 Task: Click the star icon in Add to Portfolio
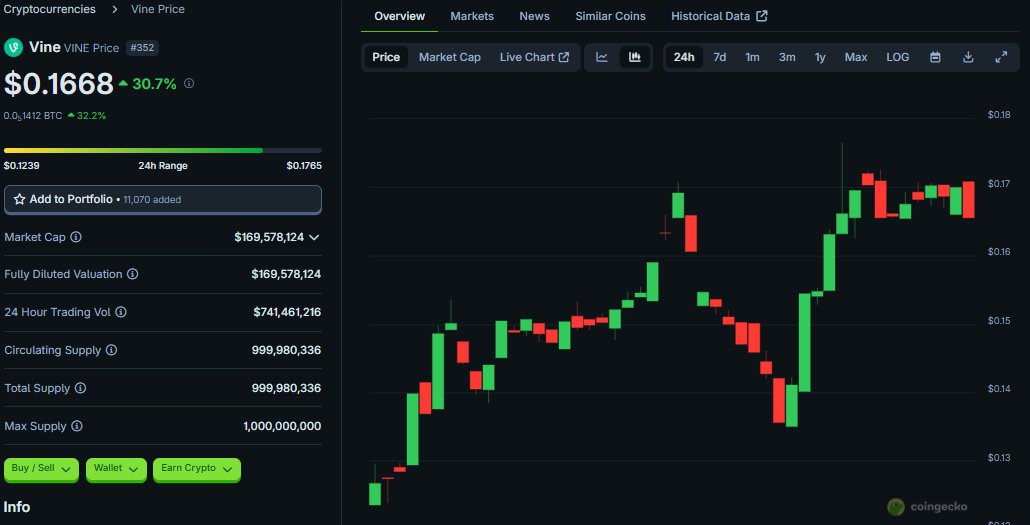[20, 199]
